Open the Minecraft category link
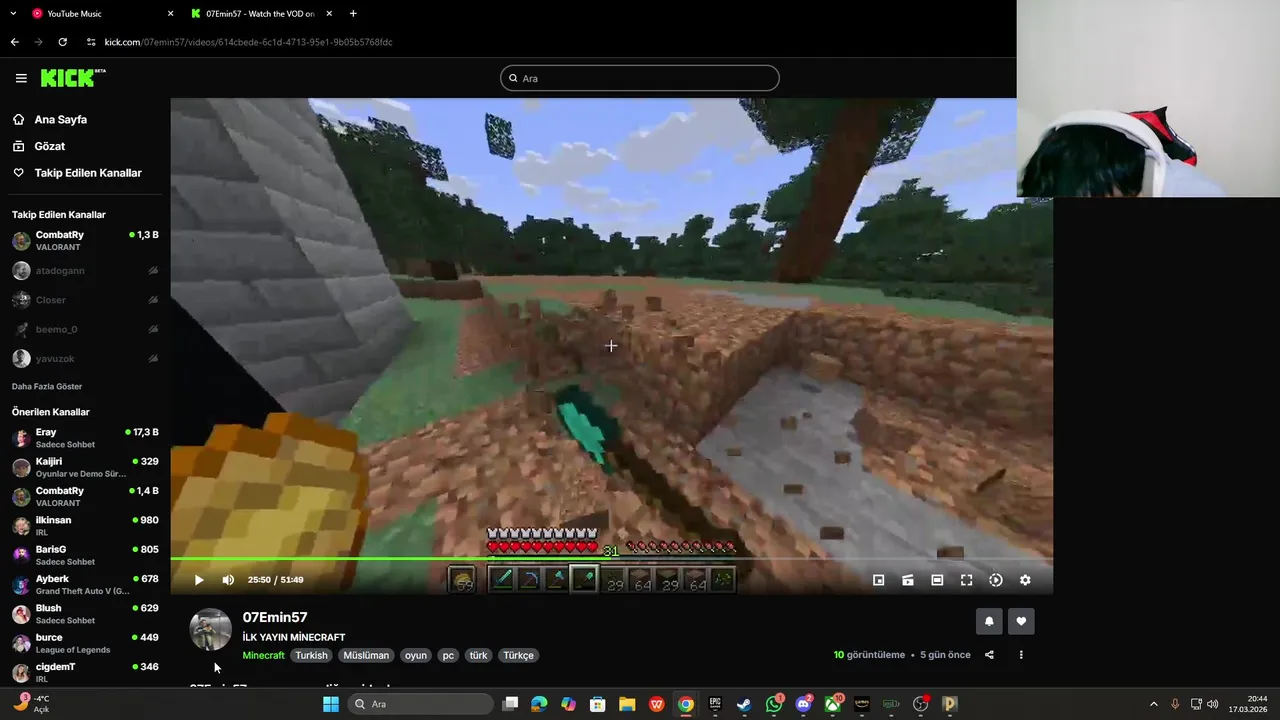The image size is (1280, 720). click(x=263, y=655)
